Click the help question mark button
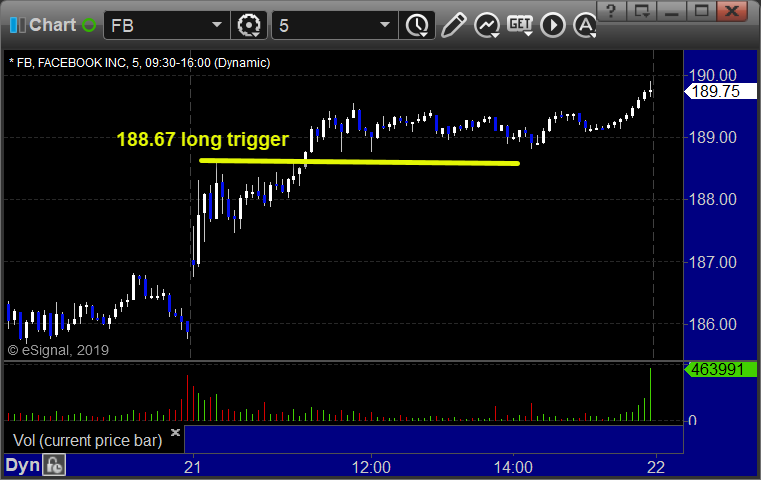Viewport: 761px width, 480px height. [x=612, y=11]
